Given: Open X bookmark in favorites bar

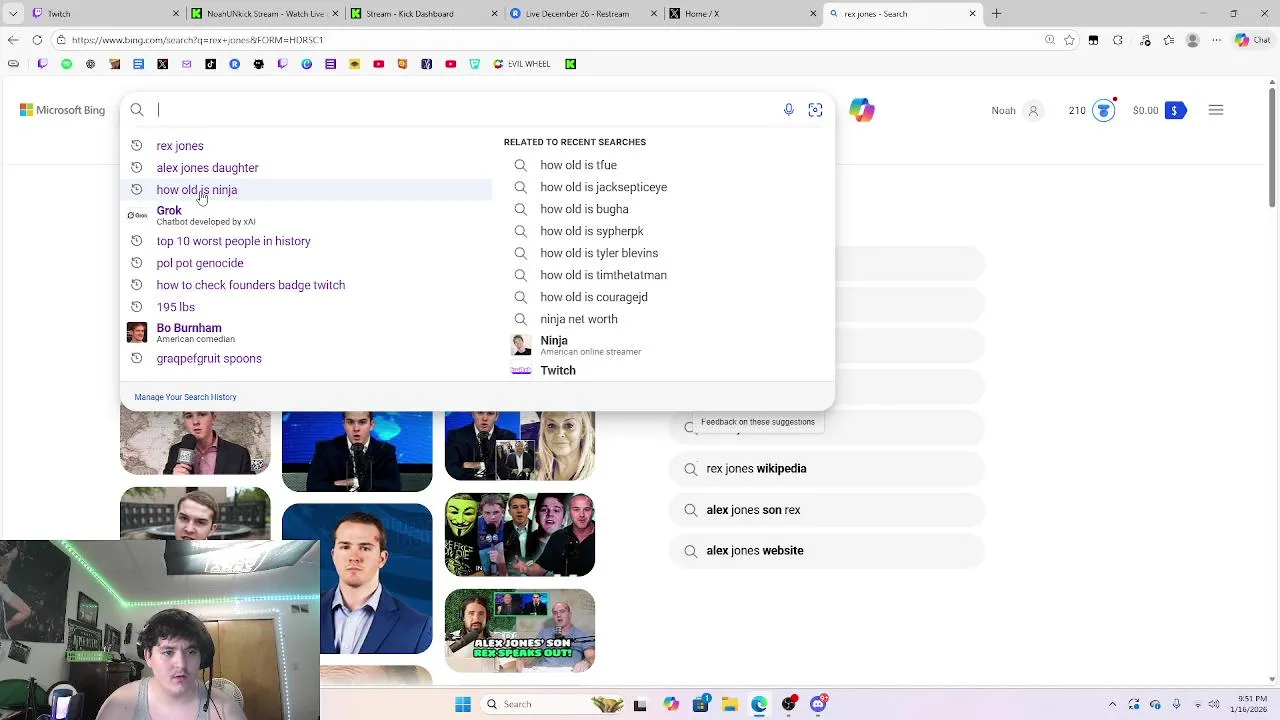Looking at the screenshot, I should click(x=162, y=64).
